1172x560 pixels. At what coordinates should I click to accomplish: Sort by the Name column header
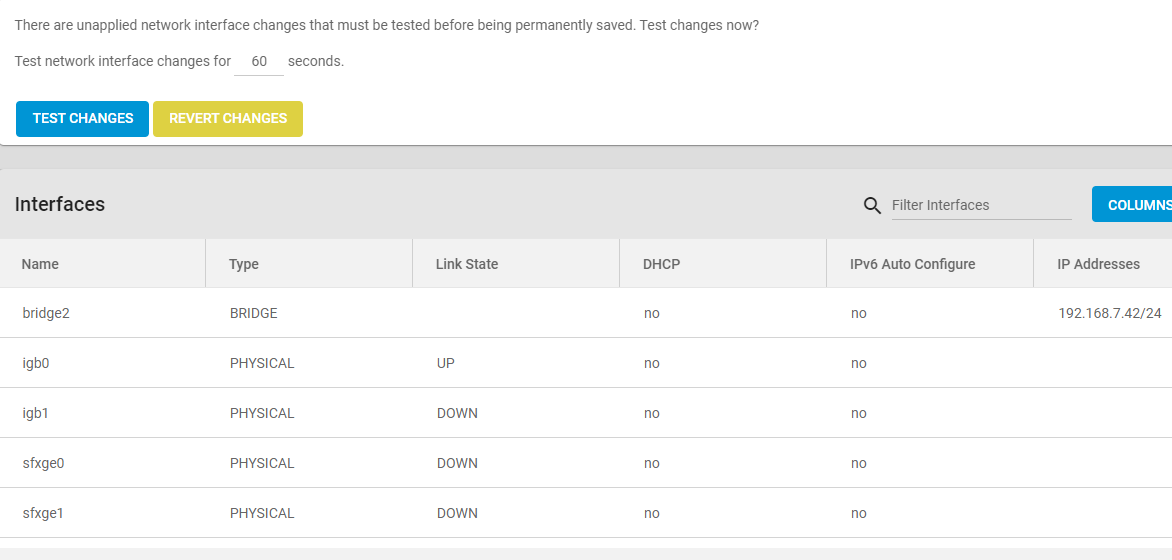[40, 264]
